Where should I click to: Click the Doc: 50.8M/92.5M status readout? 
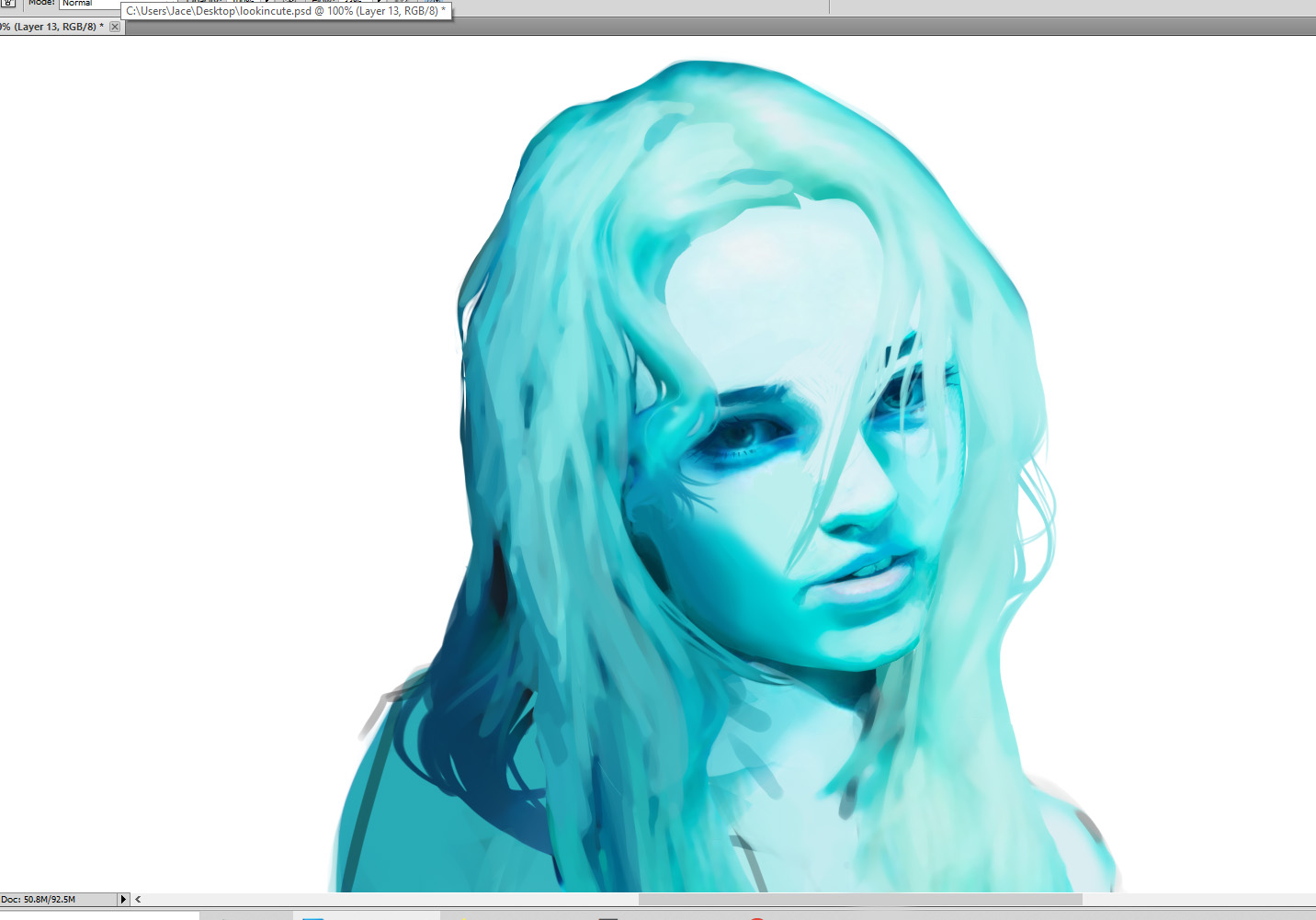(59, 899)
